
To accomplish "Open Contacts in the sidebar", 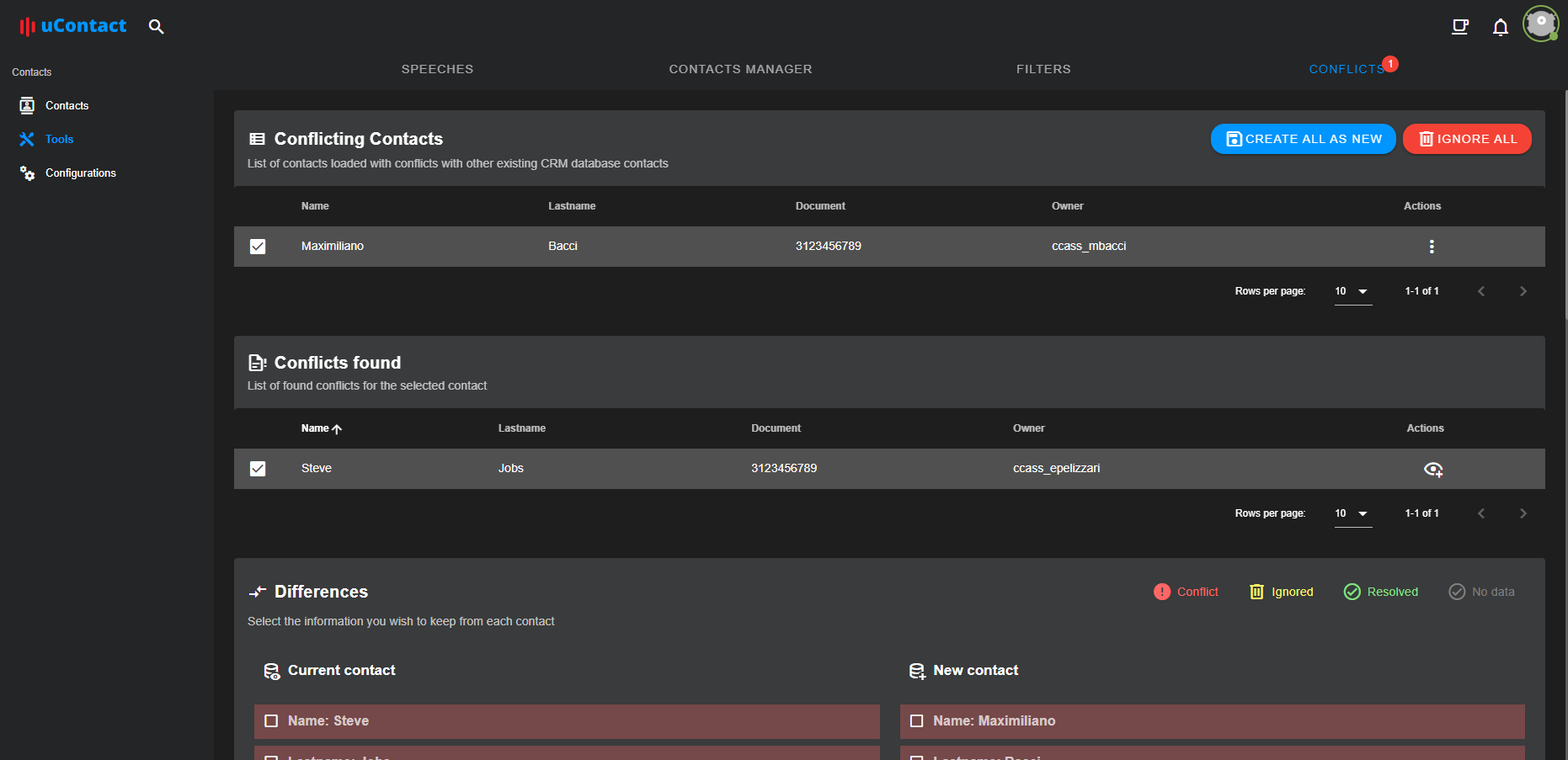I will [67, 105].
